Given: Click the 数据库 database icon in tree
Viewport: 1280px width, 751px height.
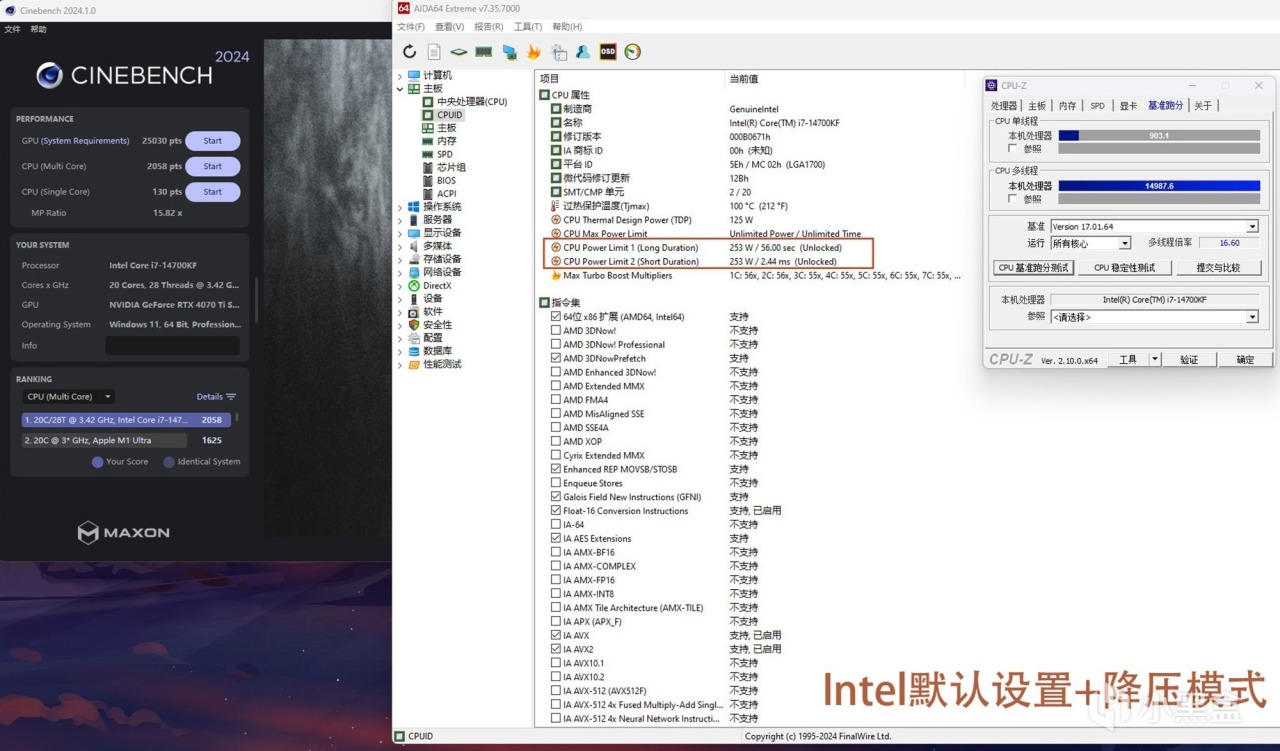Looking at the screenshot, I should coord(414,351).
